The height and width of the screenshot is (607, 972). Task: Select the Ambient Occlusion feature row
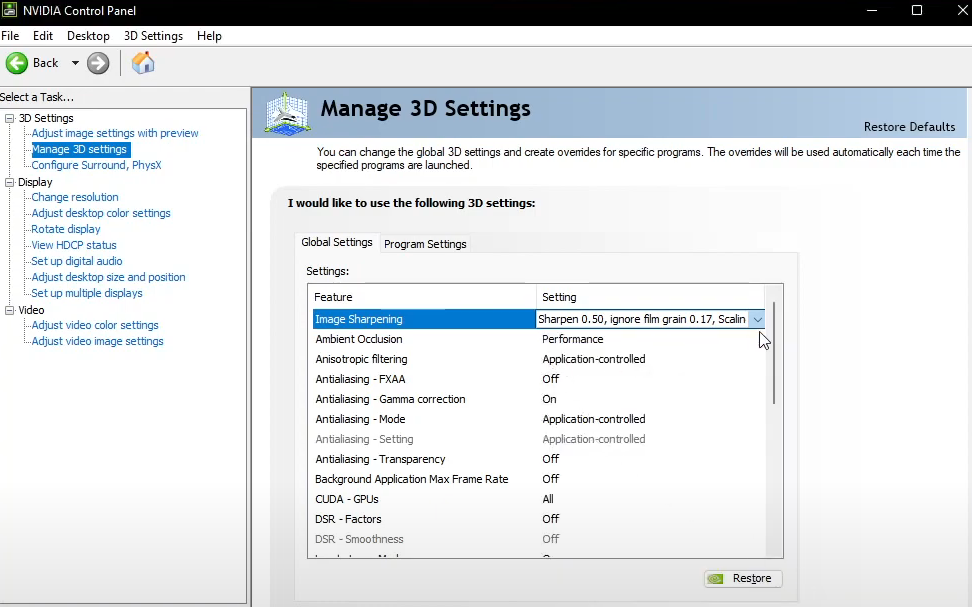coord(359,339)
